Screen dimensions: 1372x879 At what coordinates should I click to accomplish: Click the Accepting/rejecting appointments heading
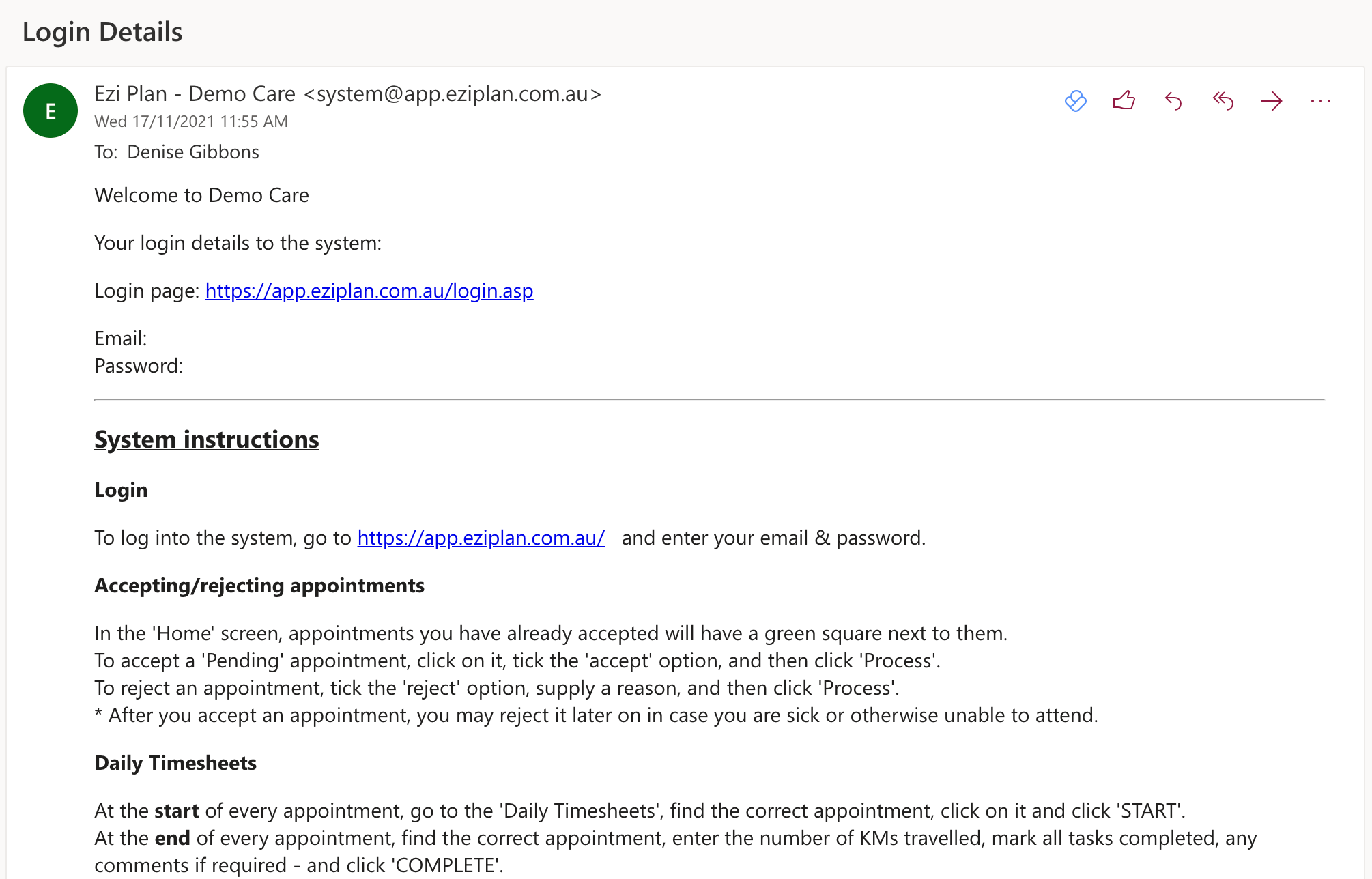(259, 586)
